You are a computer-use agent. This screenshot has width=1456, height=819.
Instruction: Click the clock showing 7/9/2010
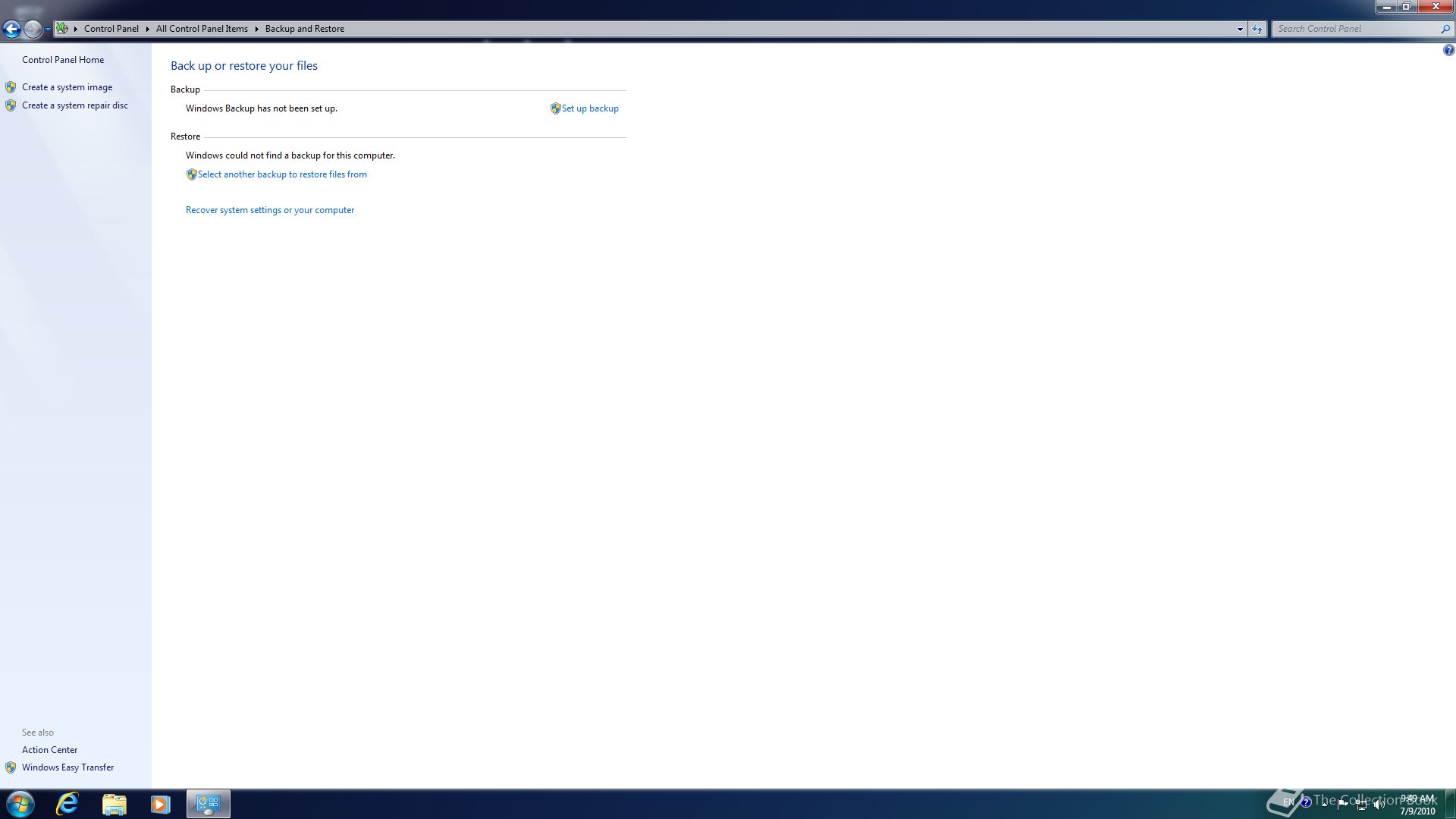pyautogui.click(x=1417, y=805)
